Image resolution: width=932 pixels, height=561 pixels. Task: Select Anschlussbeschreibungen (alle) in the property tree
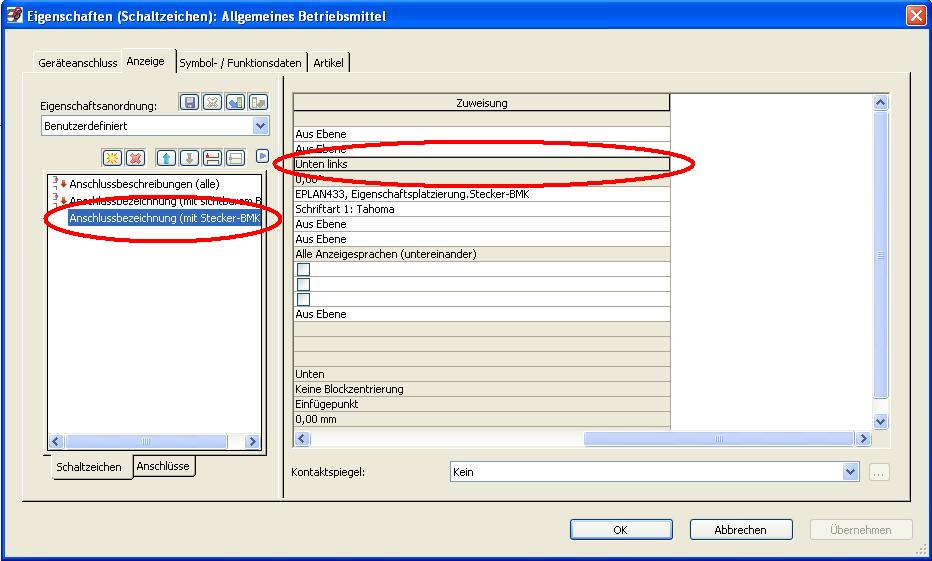click(144, 184)
